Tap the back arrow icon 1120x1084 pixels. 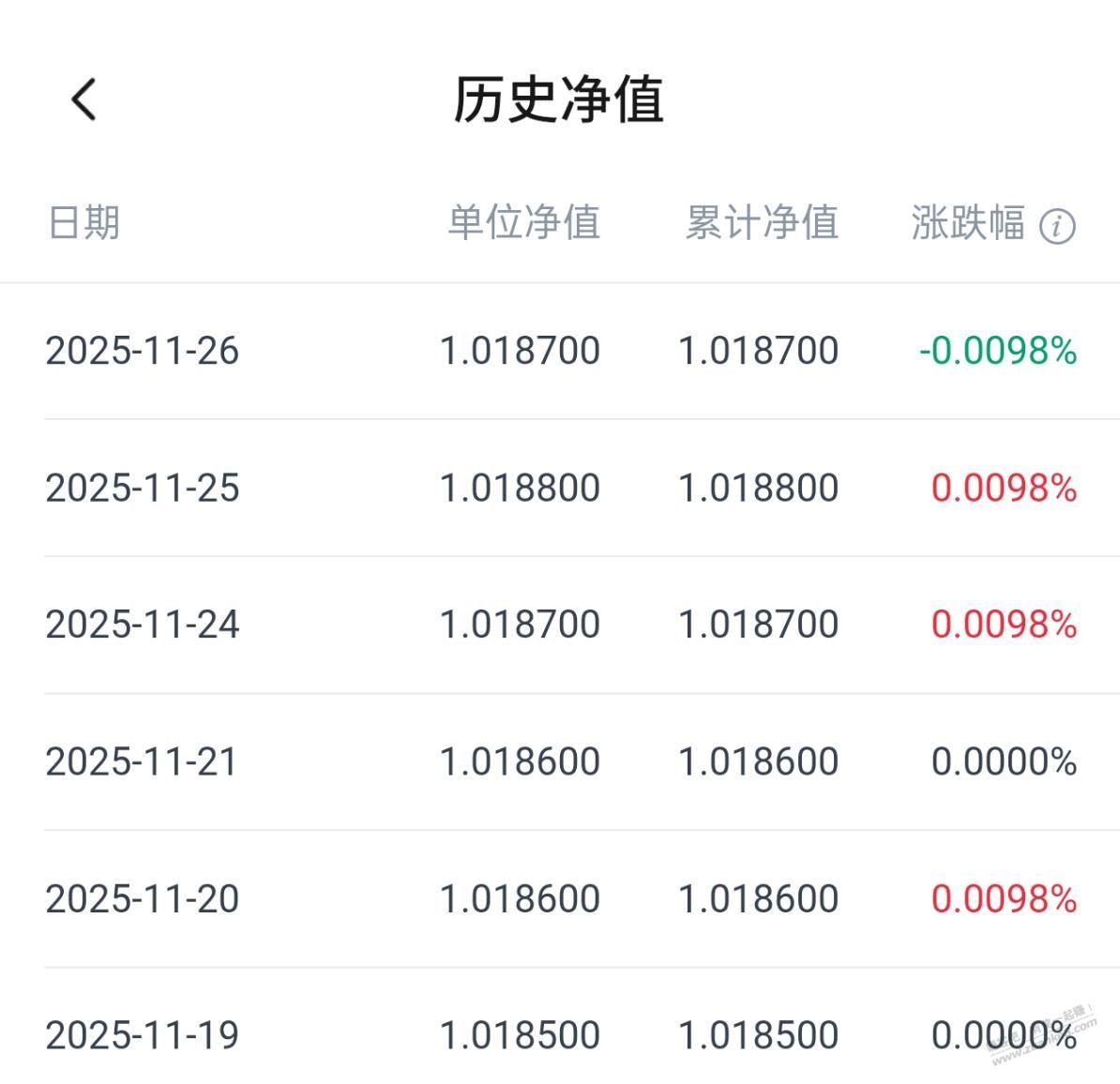(83, 99)
